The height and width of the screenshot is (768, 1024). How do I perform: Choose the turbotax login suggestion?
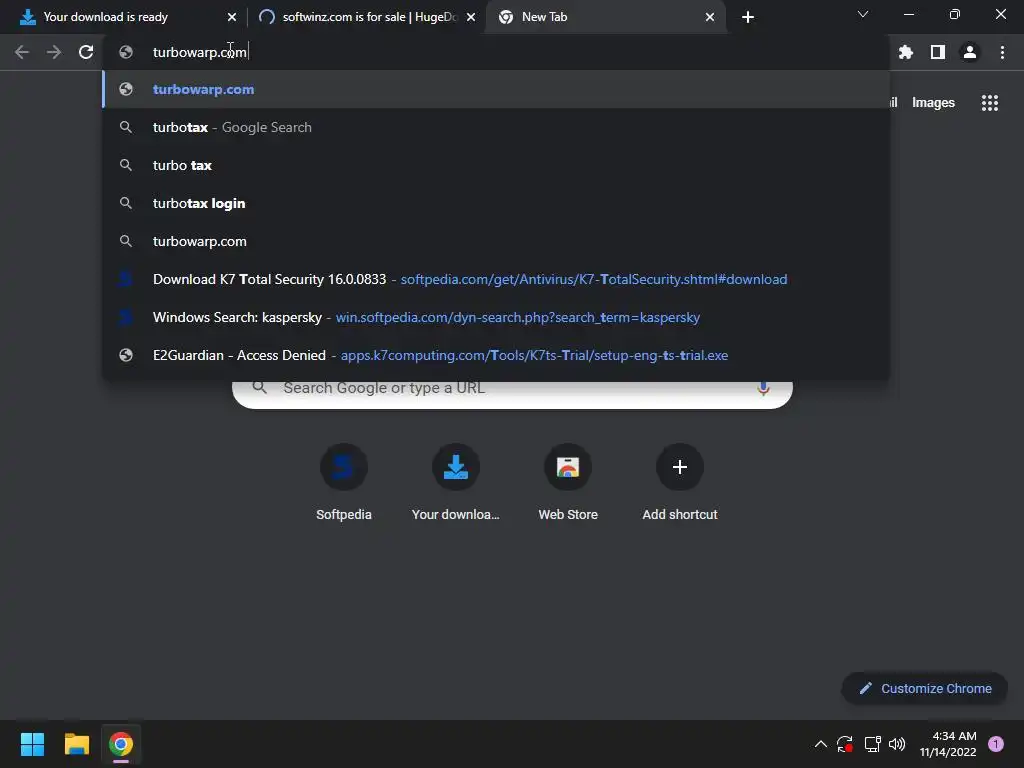pos(496,203)
